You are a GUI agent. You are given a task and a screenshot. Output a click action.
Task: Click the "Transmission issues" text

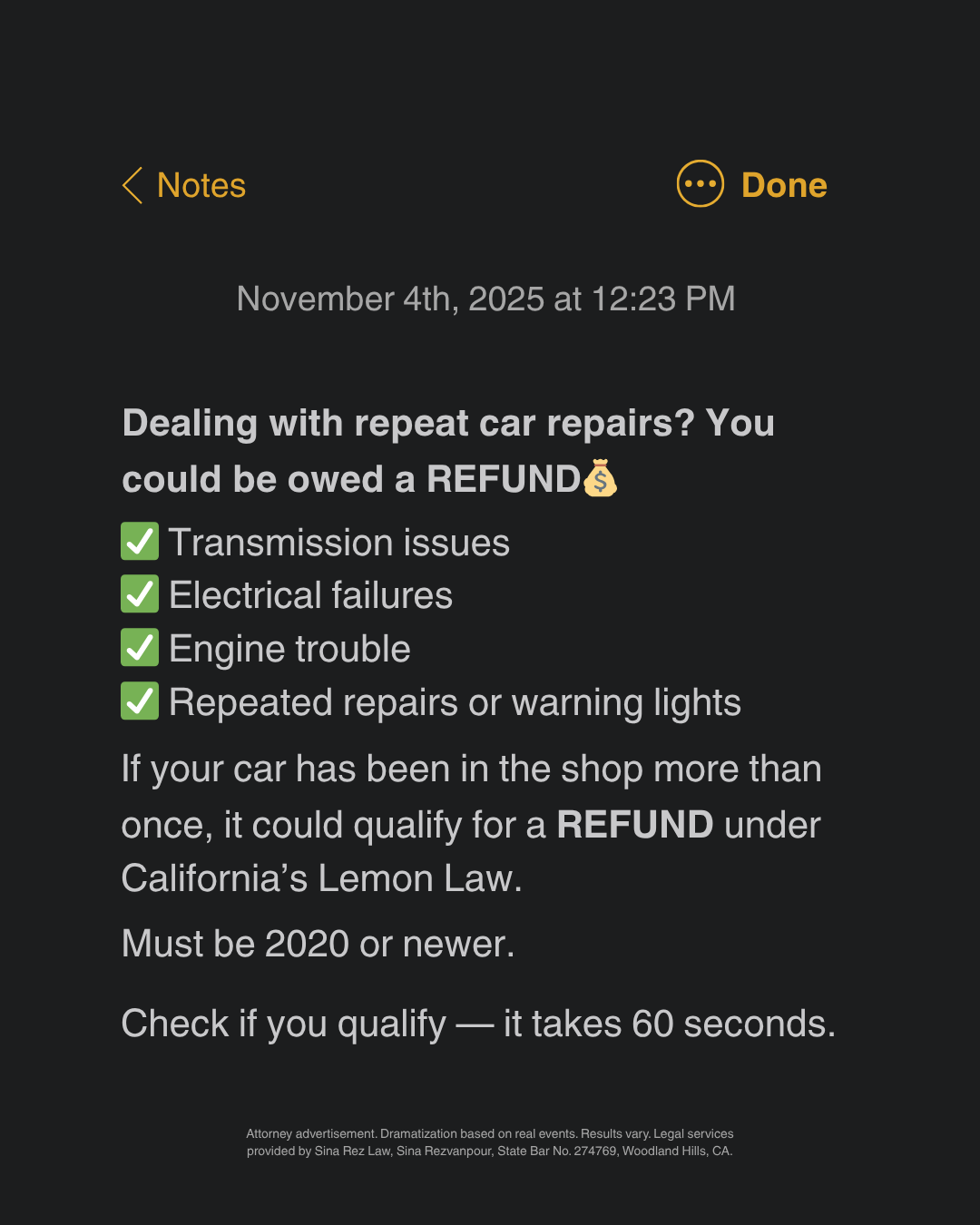click(x=338, y=543)
